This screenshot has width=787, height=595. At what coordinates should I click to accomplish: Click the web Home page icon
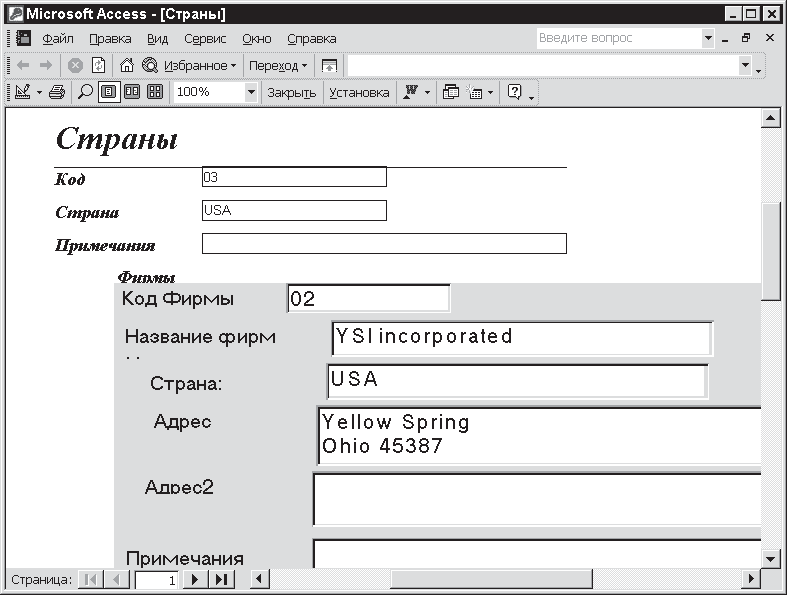click(127, 65)
